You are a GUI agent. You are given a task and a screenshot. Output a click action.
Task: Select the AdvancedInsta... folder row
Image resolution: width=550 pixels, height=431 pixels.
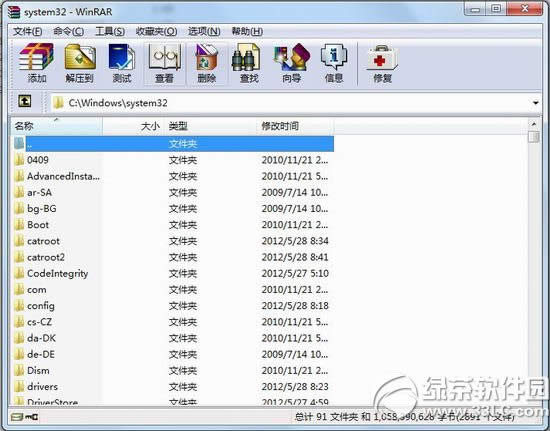coord(173,176)
